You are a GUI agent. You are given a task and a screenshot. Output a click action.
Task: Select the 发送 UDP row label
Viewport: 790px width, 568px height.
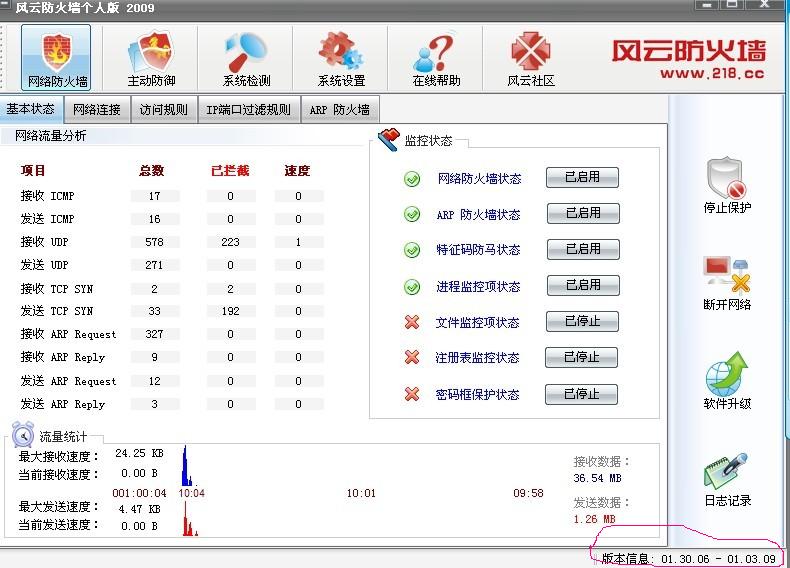pyautogui.click(x=44, y=265)
